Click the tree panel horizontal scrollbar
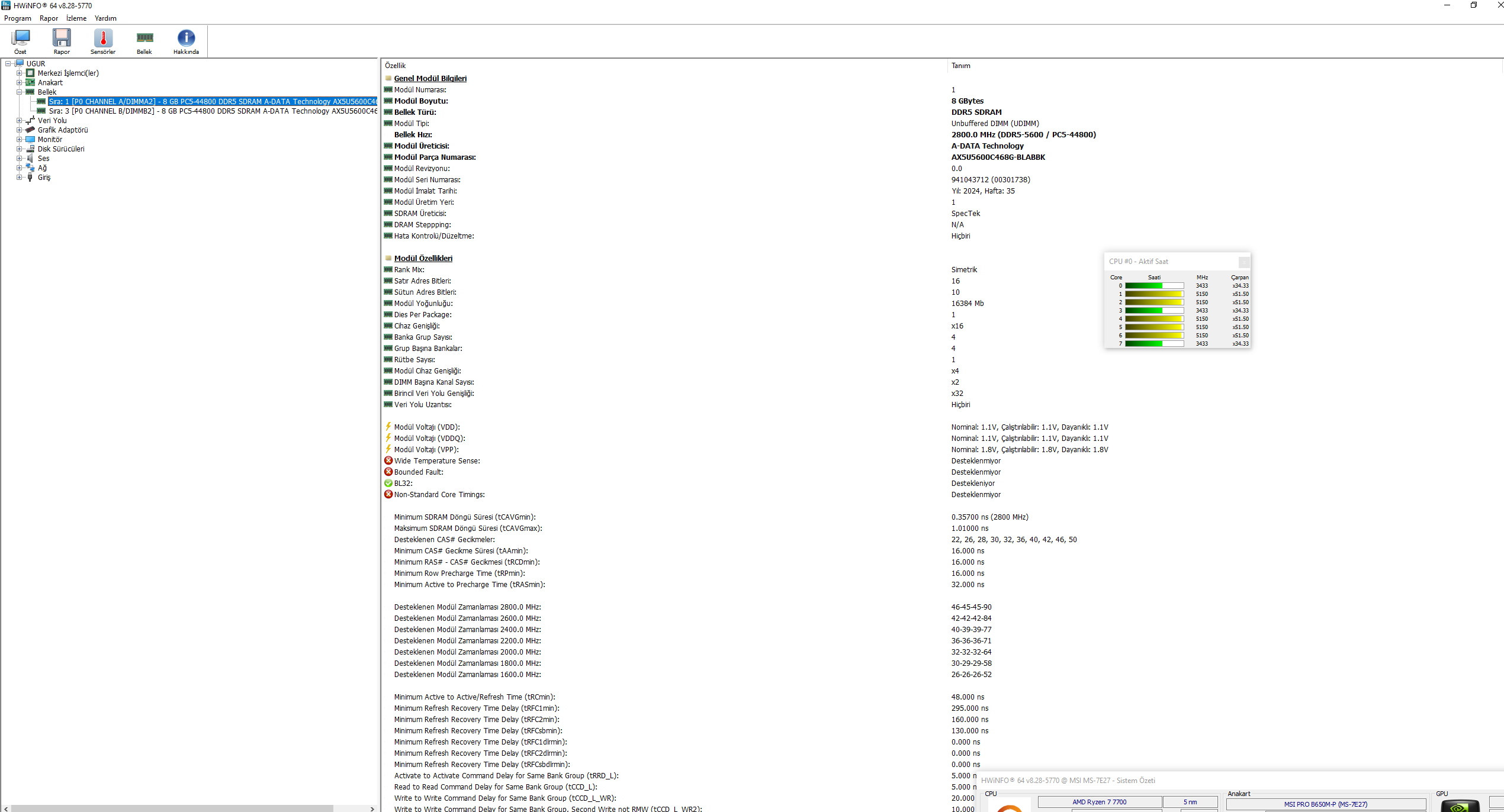This screenshot has height=812, width=1504. click(x=172, y=808)
